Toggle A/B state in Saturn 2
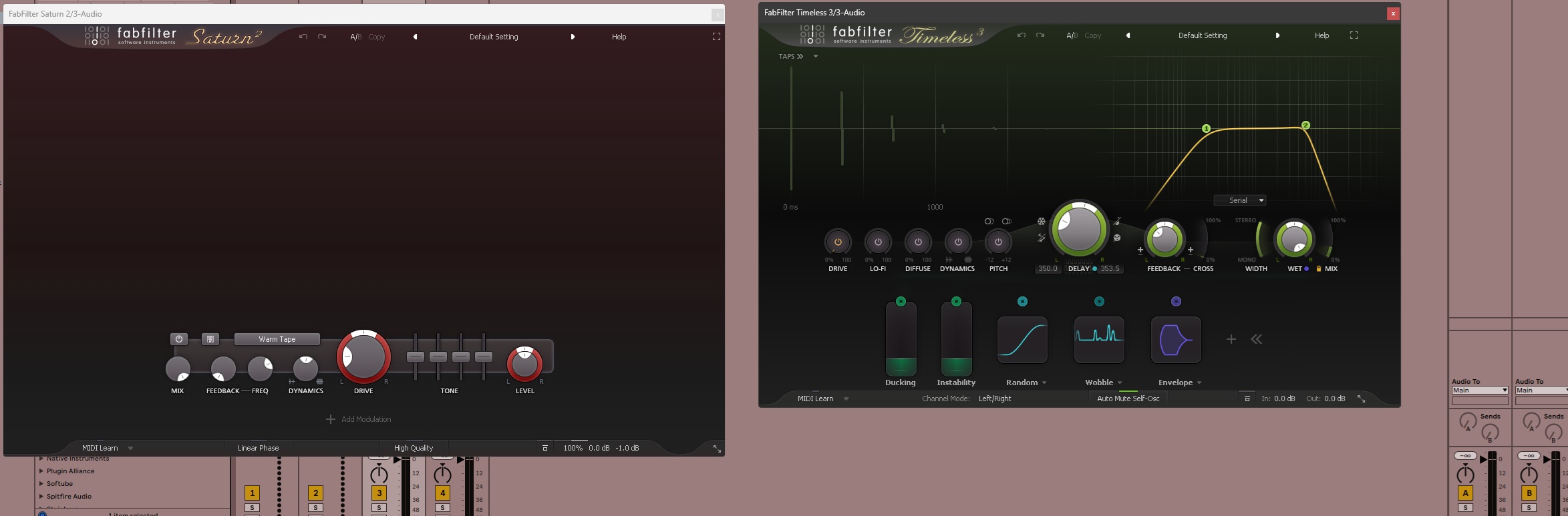The width and height of the screenshot is (1568, 516). (x=355, y=37)
